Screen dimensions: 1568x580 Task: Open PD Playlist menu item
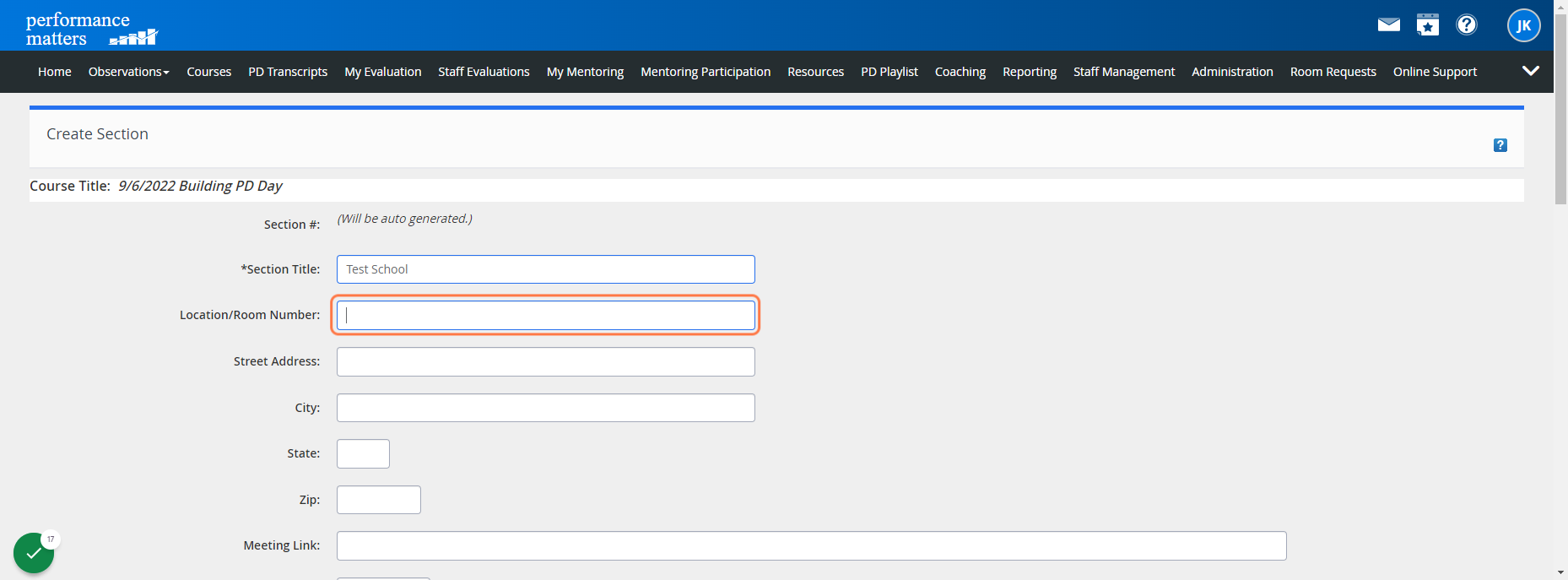coord(889,72)
